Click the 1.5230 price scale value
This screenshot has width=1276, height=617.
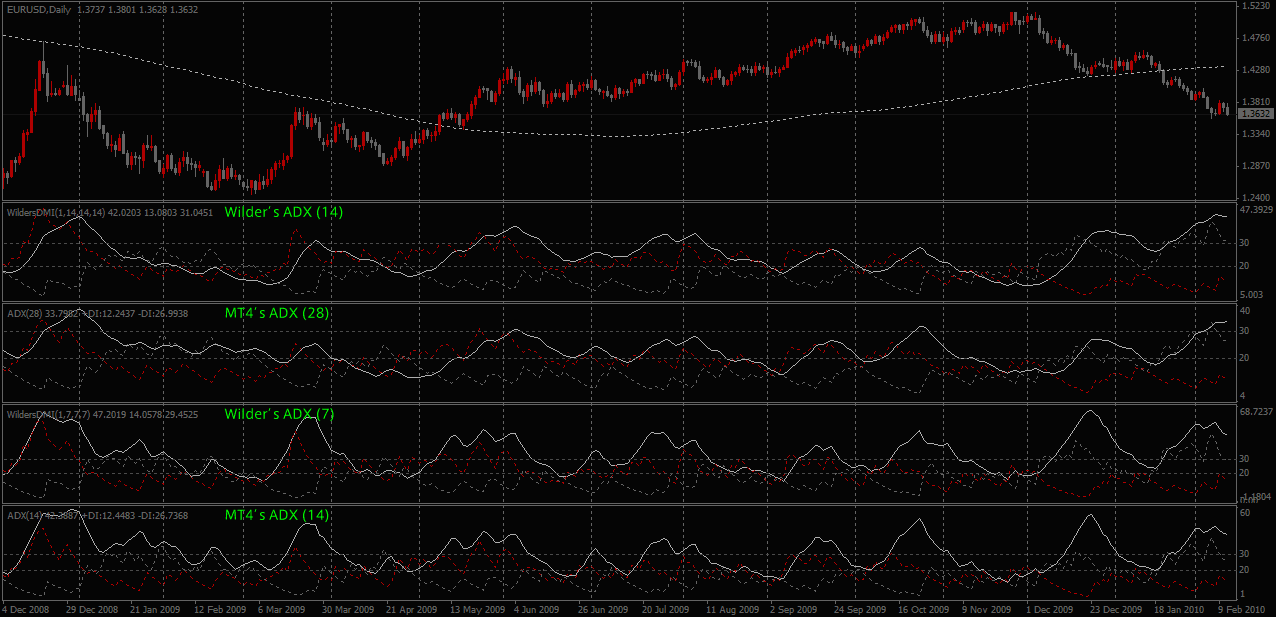click(x=1254, y=6)
